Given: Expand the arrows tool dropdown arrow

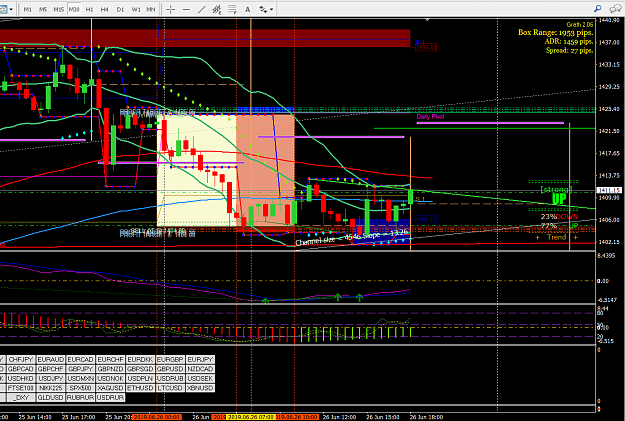Looking at the screenshot, I should (271, 9).
